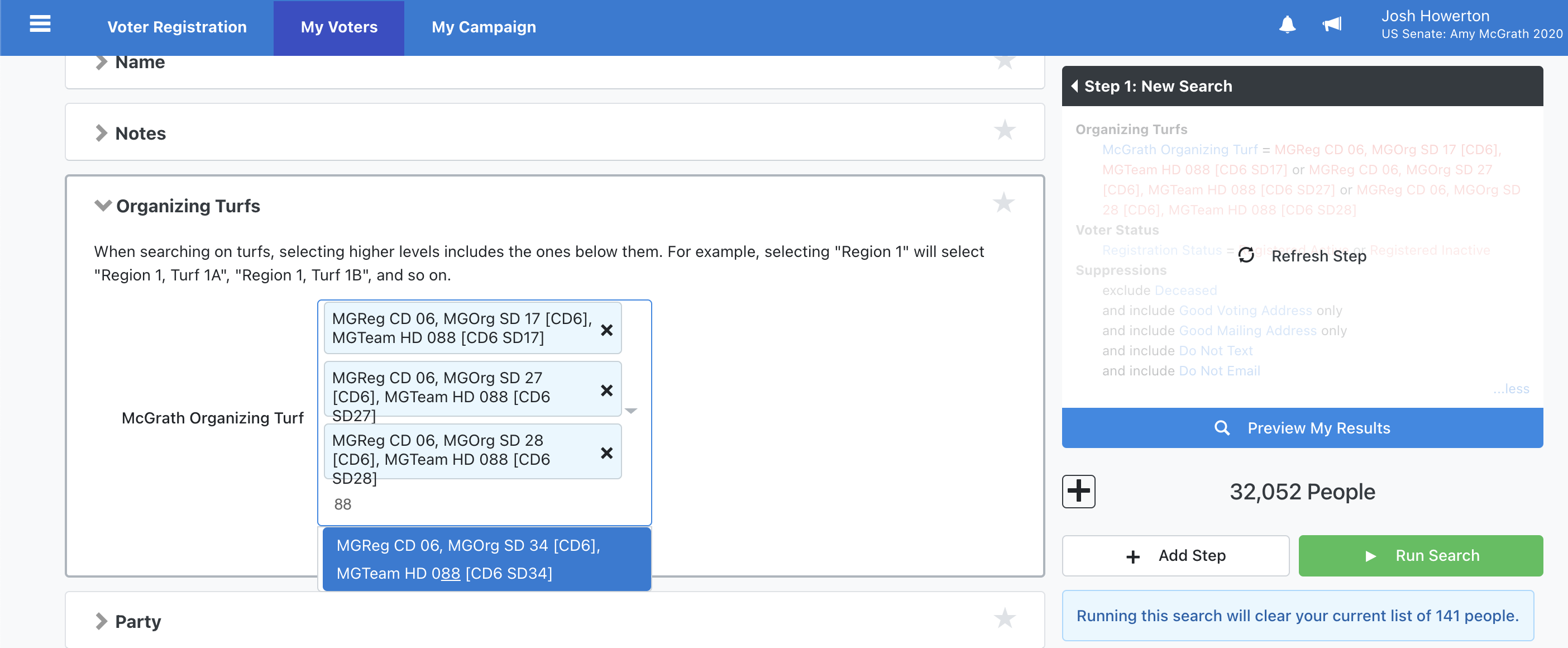Favorite the Organizing Turfs section star

(x=1004, y=203)
